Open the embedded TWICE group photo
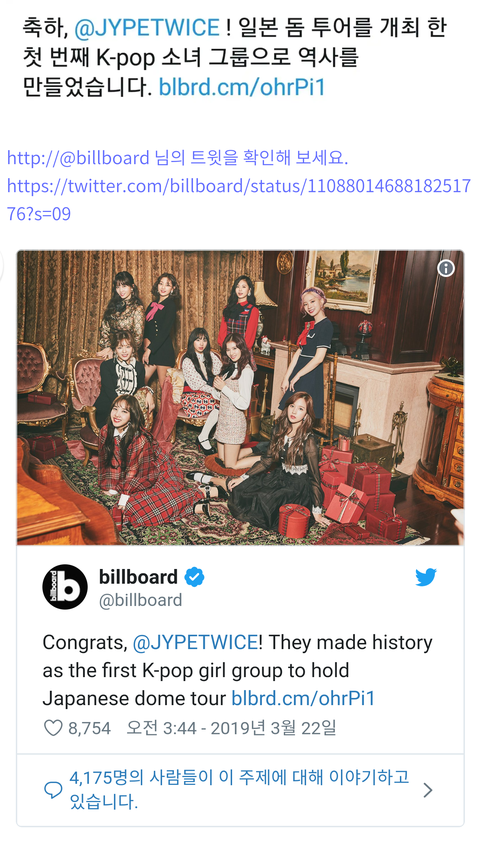The width and height of the screenshot is (480, 856). 240,397
